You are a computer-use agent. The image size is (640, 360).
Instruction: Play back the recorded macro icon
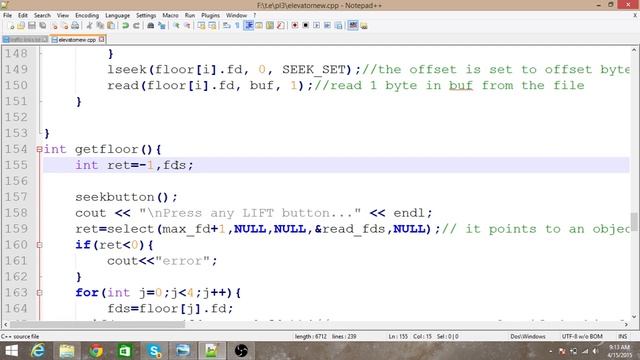[316, 26]
